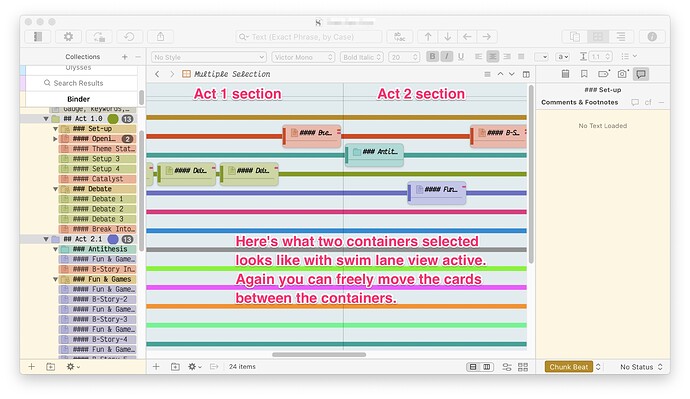Open the Bold Italic typeface dropdown
The height and width of the screenshot is (399, 690).
(x=362, y=57)
